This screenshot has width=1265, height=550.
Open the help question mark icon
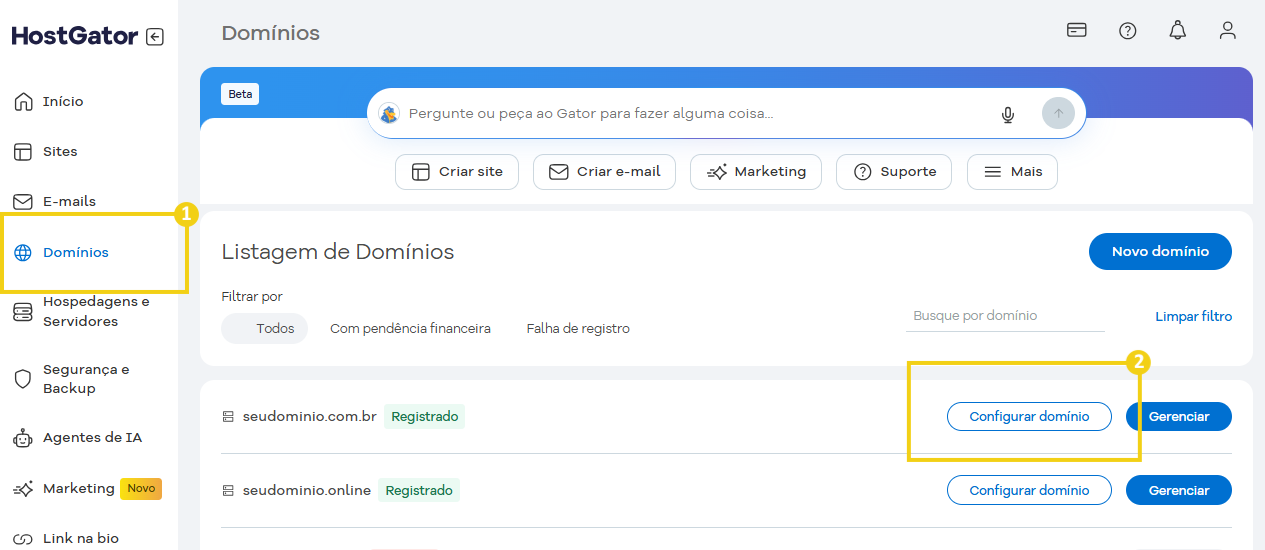[1127, 31]
